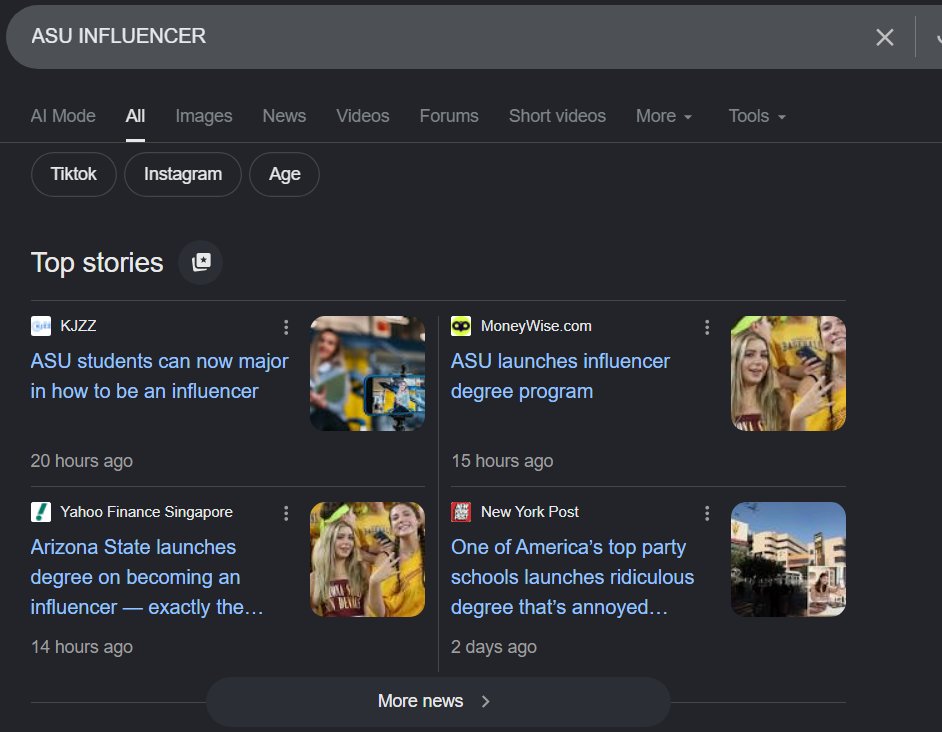Viewport: 942px width, 732px height.
Task: Open more options for the Yahoo Finance story
Action: click(286, 513)
